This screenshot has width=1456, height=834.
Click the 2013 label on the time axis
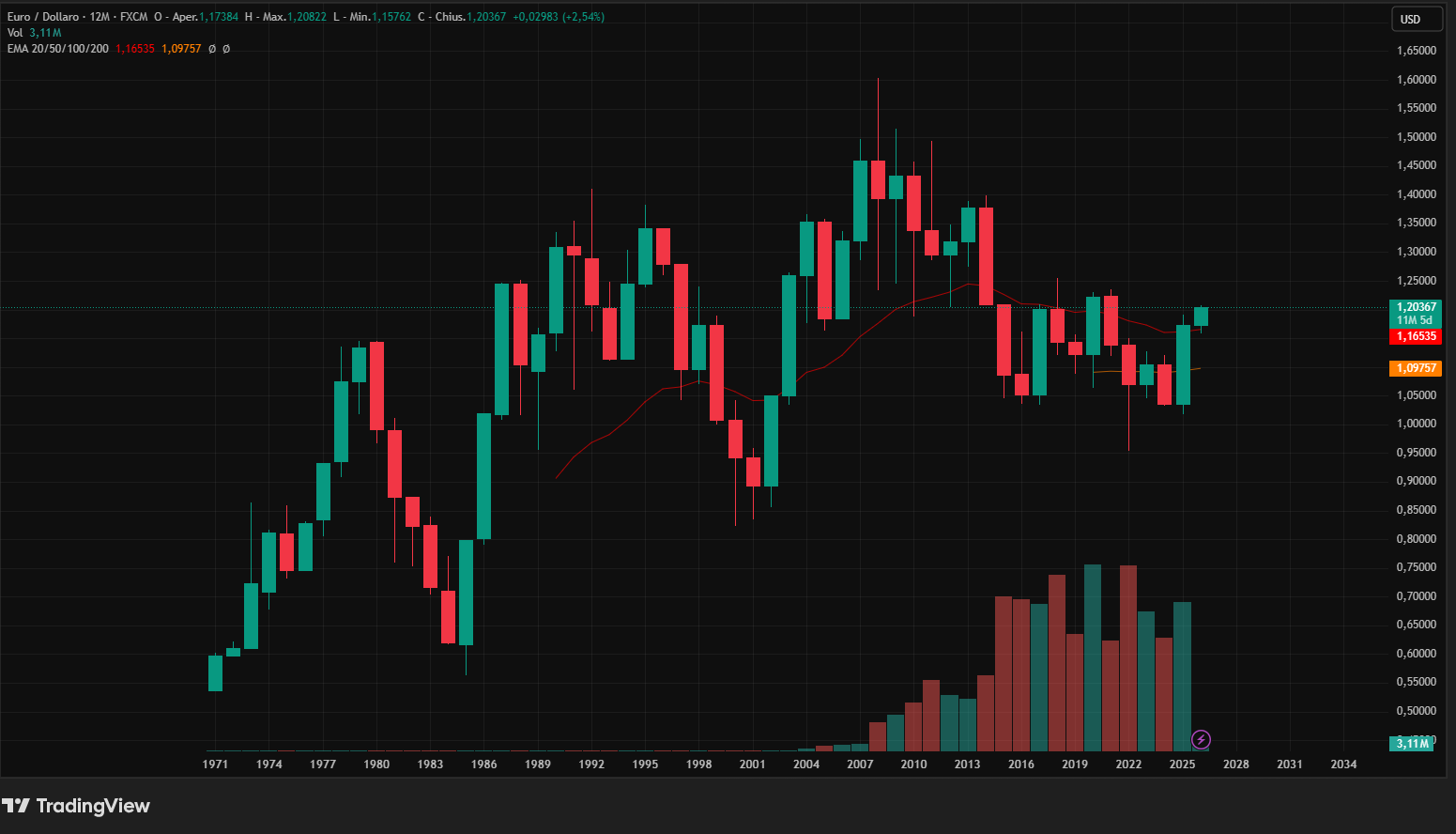(x=968, y=764)
